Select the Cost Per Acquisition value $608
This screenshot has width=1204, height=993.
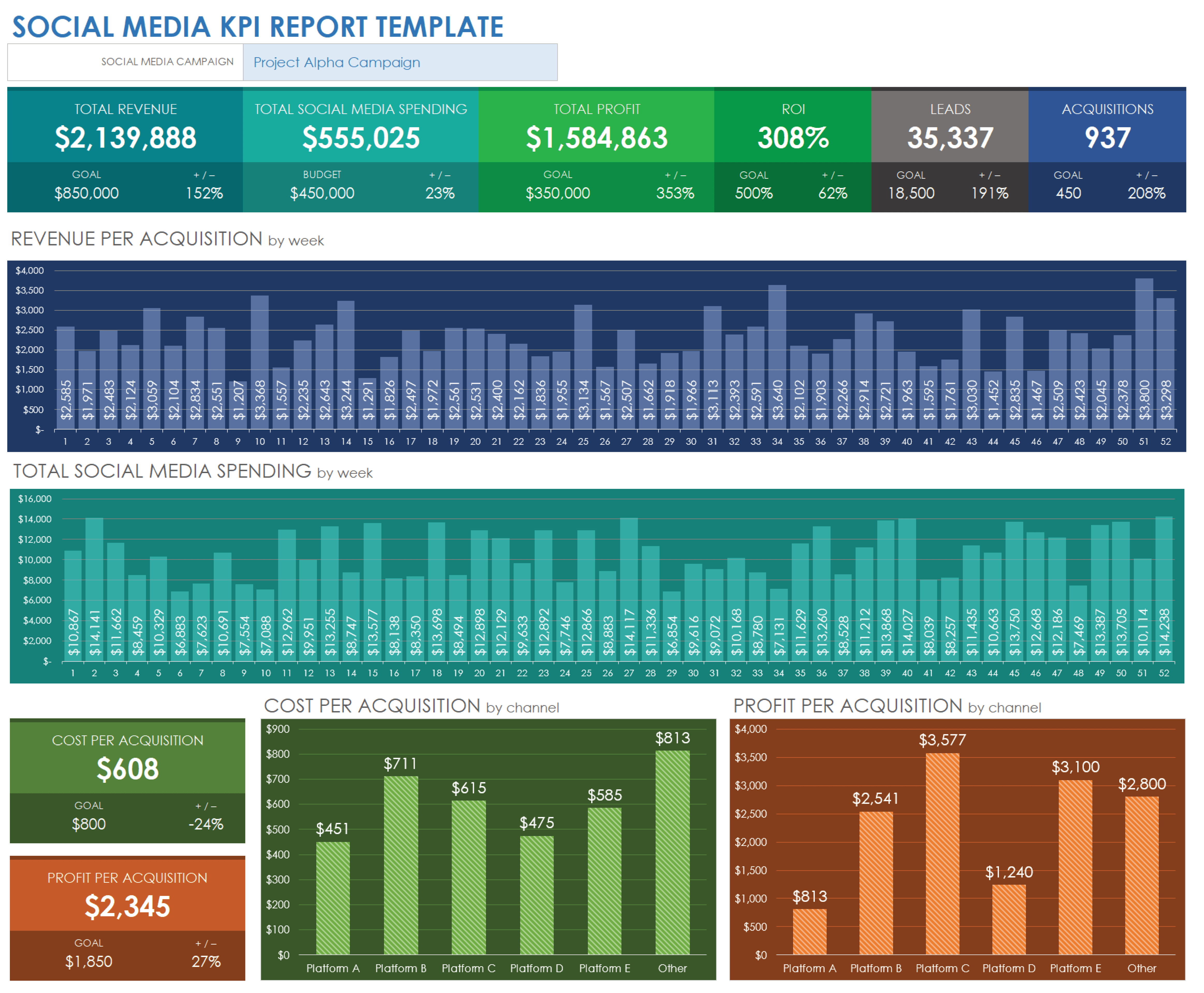(128, 769)
